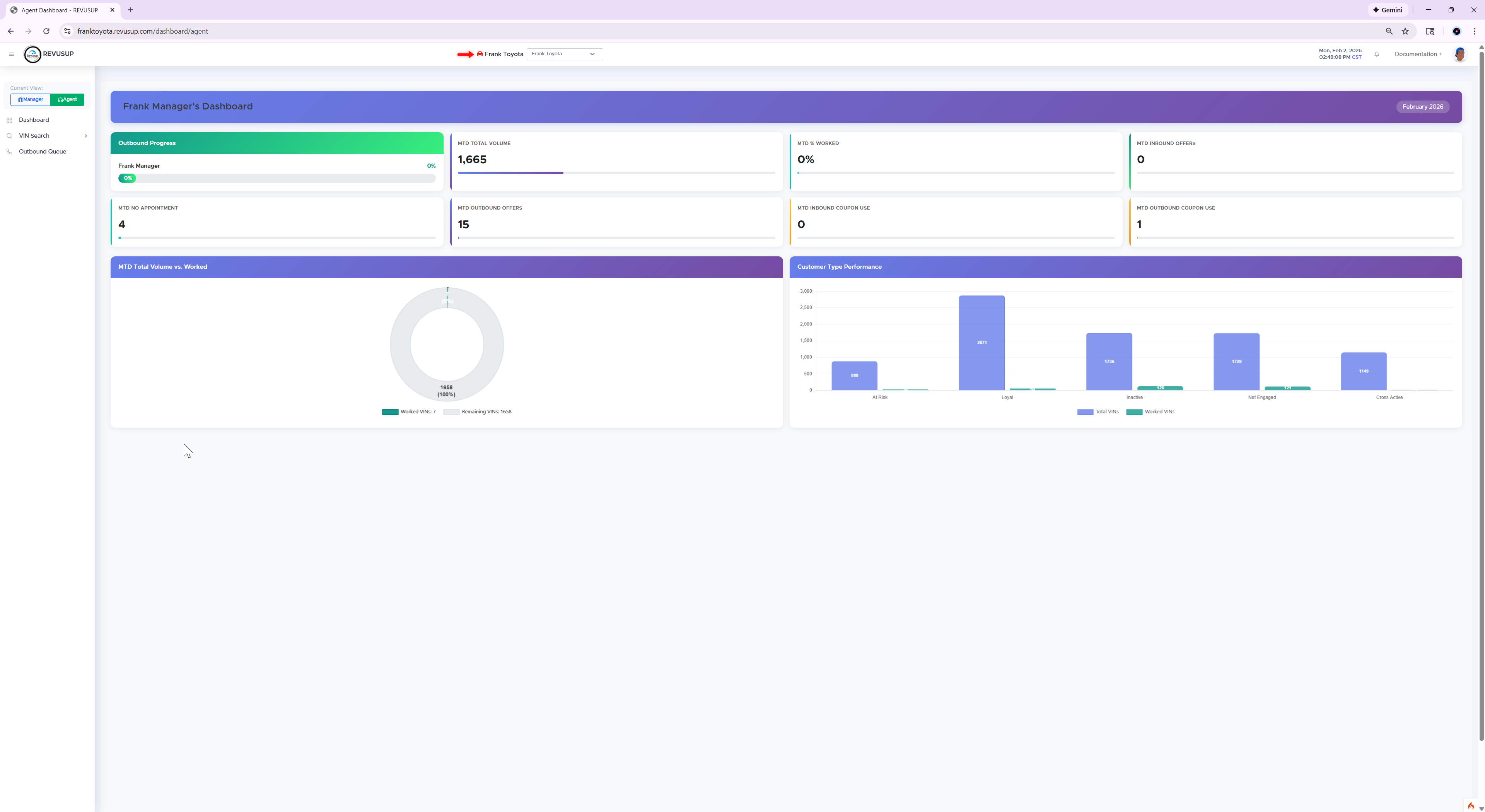Click the Frank Toyota dealership car icon
The width and height of the screenshot is (1485, 812).
[480, 54]
